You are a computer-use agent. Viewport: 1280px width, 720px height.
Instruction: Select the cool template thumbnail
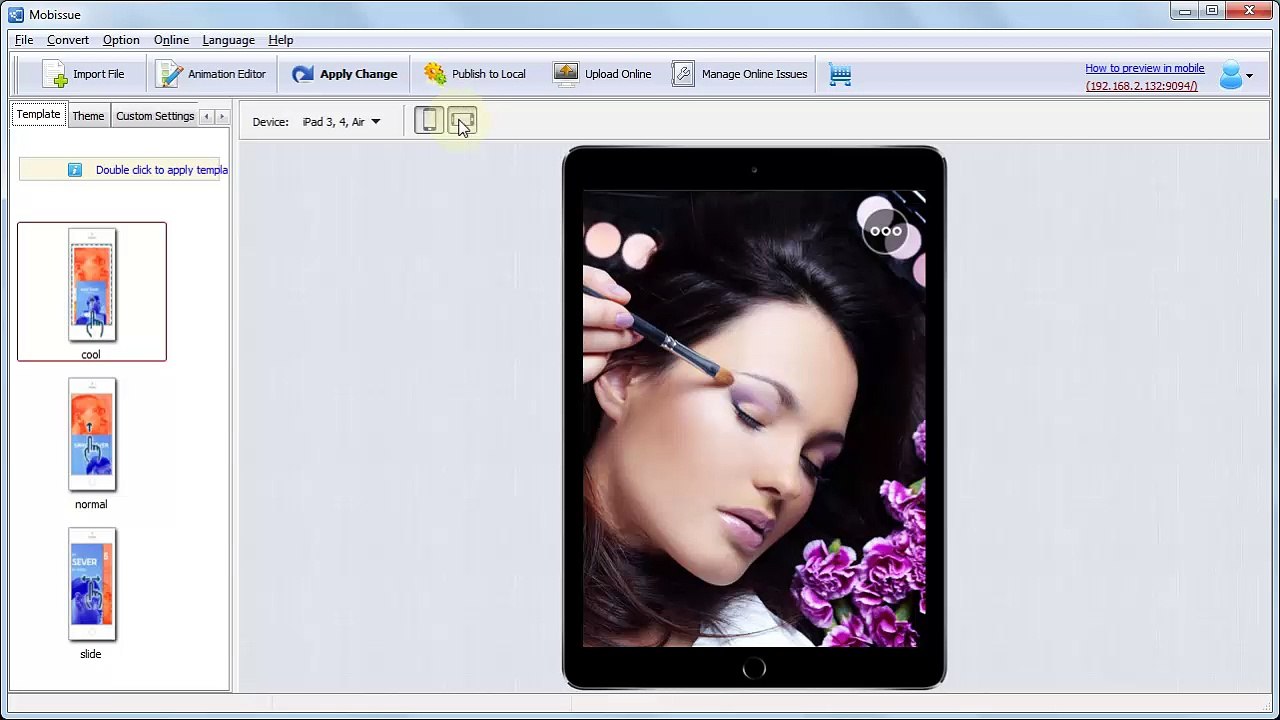pyautogui.click(x=92, y=285)
